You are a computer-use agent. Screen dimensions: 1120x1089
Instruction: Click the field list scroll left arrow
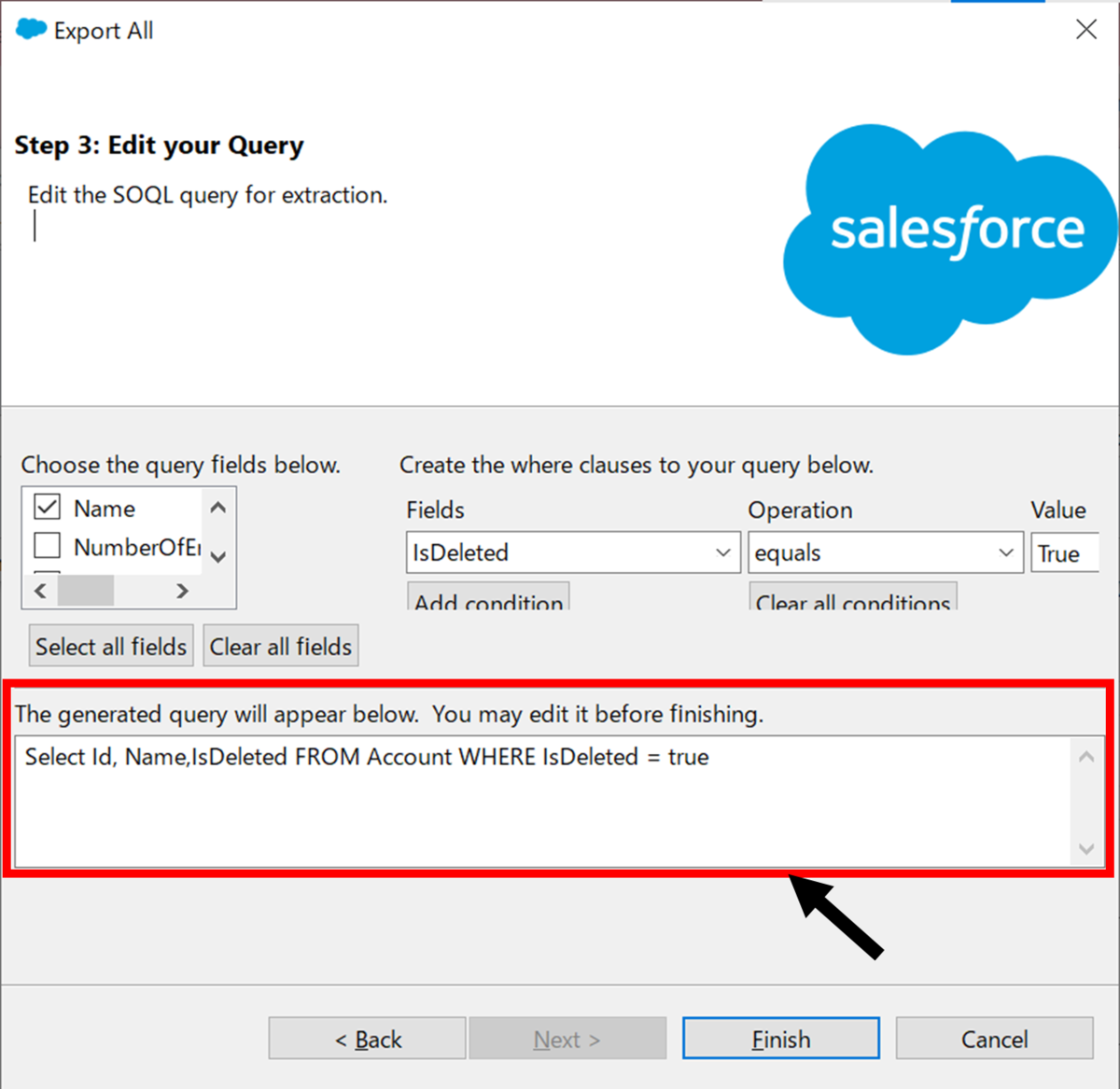click(40, 591)
